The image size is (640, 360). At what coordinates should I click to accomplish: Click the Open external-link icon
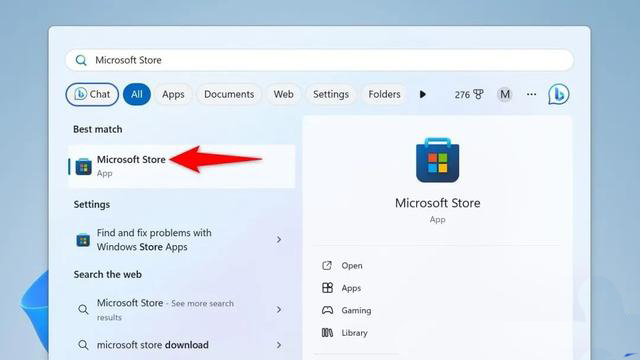point(327,266)
